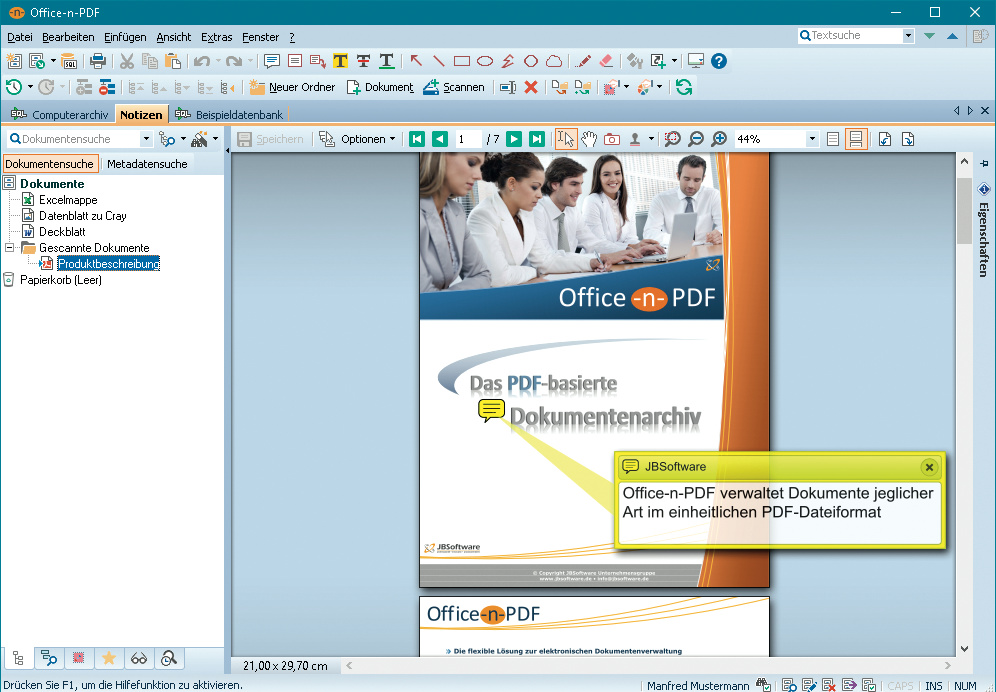996x692 pixels.
Task: Go to next page arrow
Action: (x=514, y=139)
